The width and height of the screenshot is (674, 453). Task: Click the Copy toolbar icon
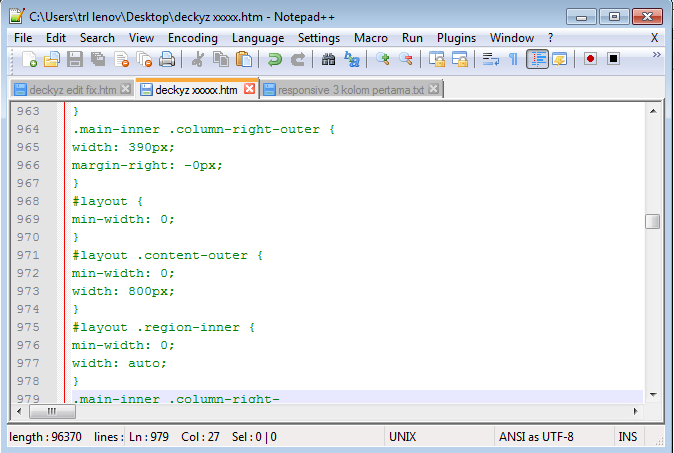tap(221, 59)
